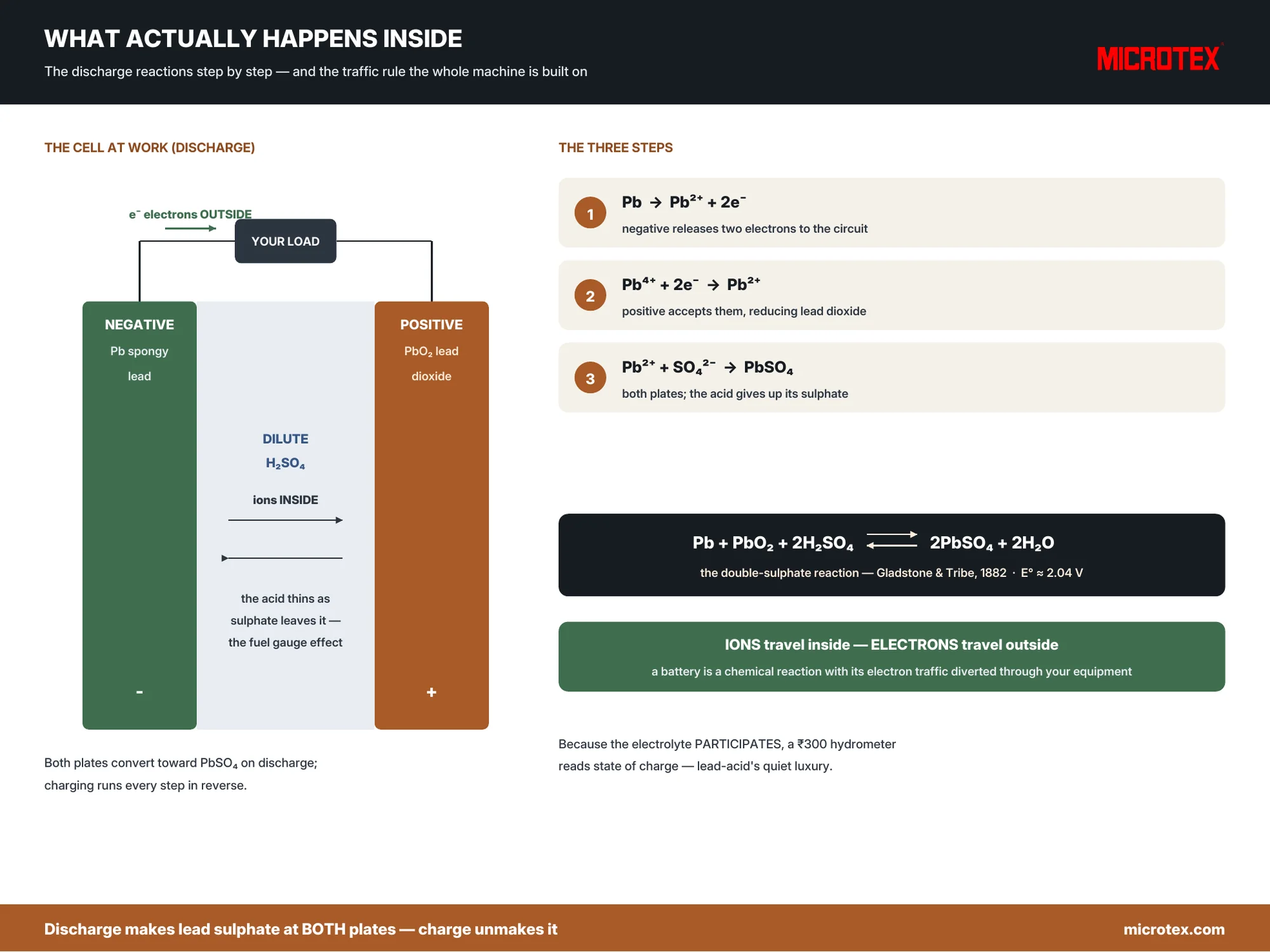Select the NEGATIVE plate label
The image size is (1270, 952).
[x=139, y=325]
